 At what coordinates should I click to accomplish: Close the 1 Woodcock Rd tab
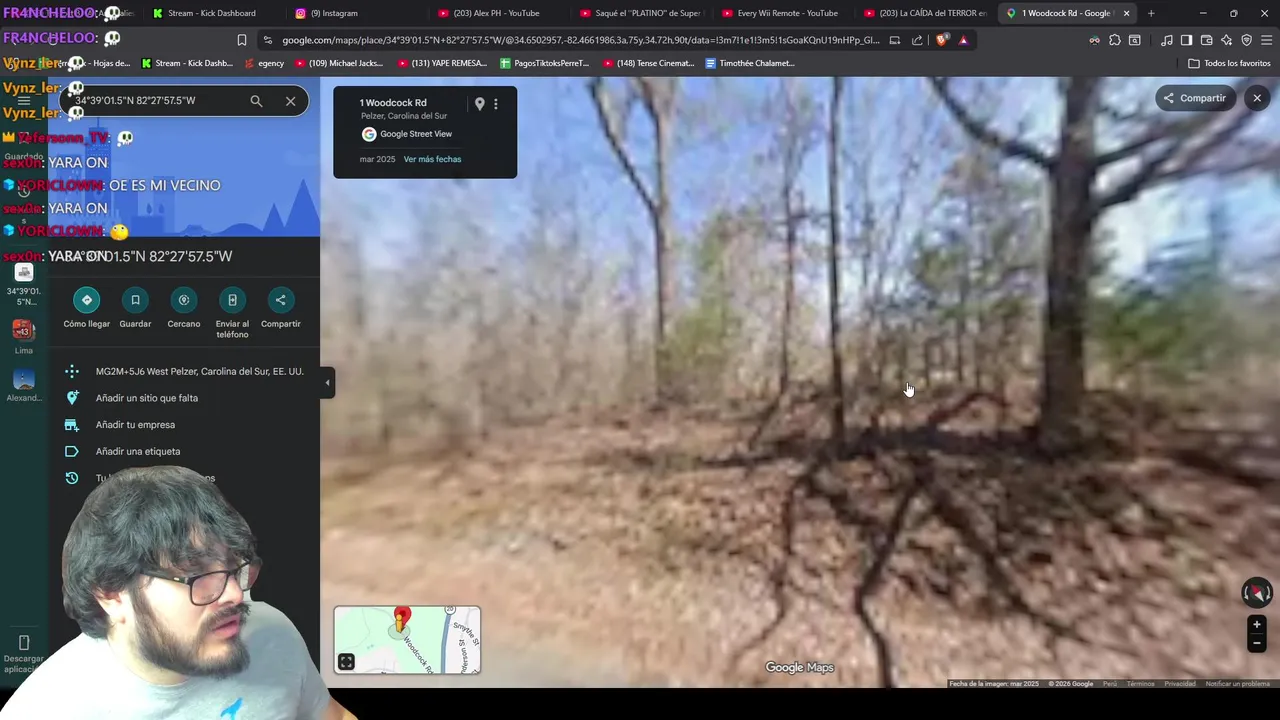tap(1126, 13)
